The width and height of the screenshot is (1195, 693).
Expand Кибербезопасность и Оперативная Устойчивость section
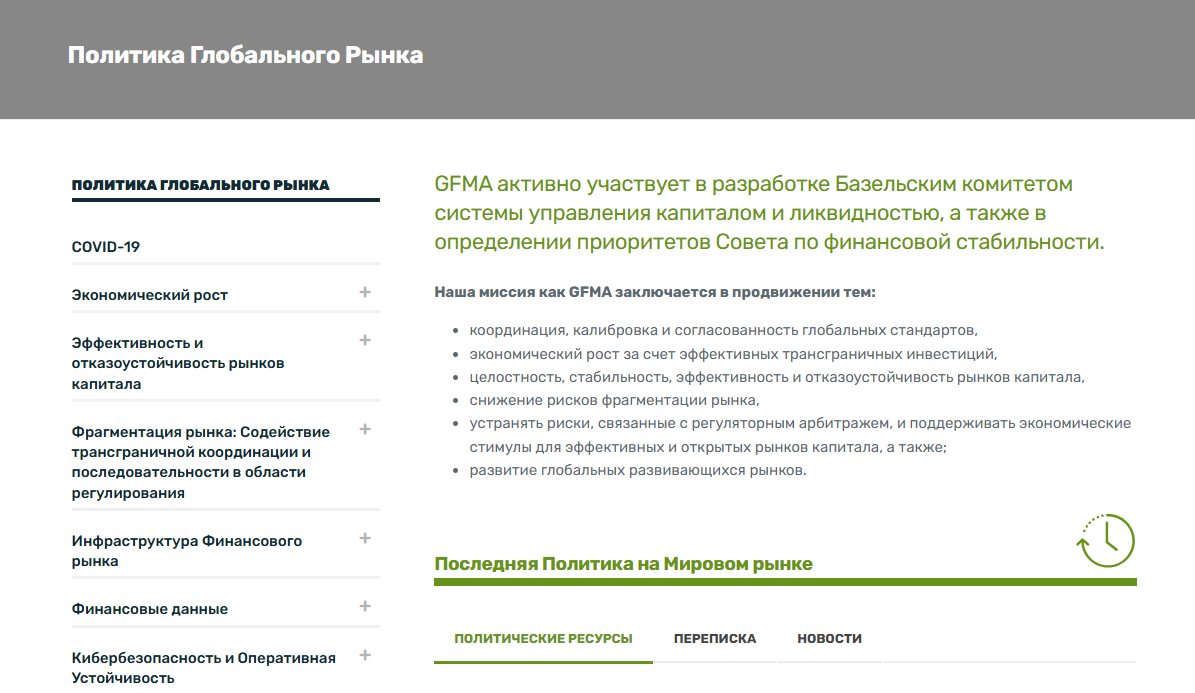click(x=365, y=655)
